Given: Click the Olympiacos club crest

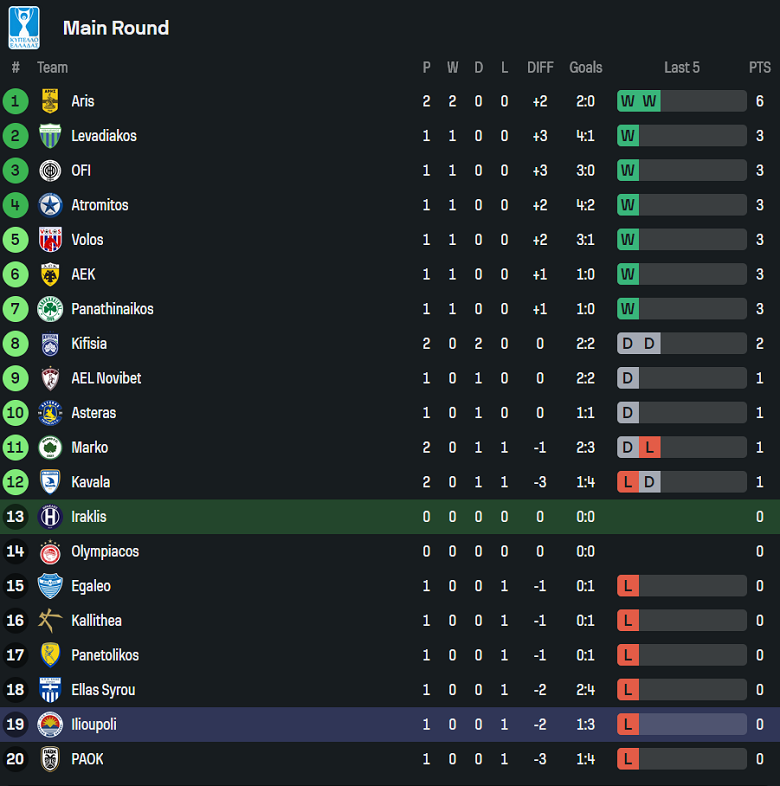Looking at the screenshot, I should [50, 552].
